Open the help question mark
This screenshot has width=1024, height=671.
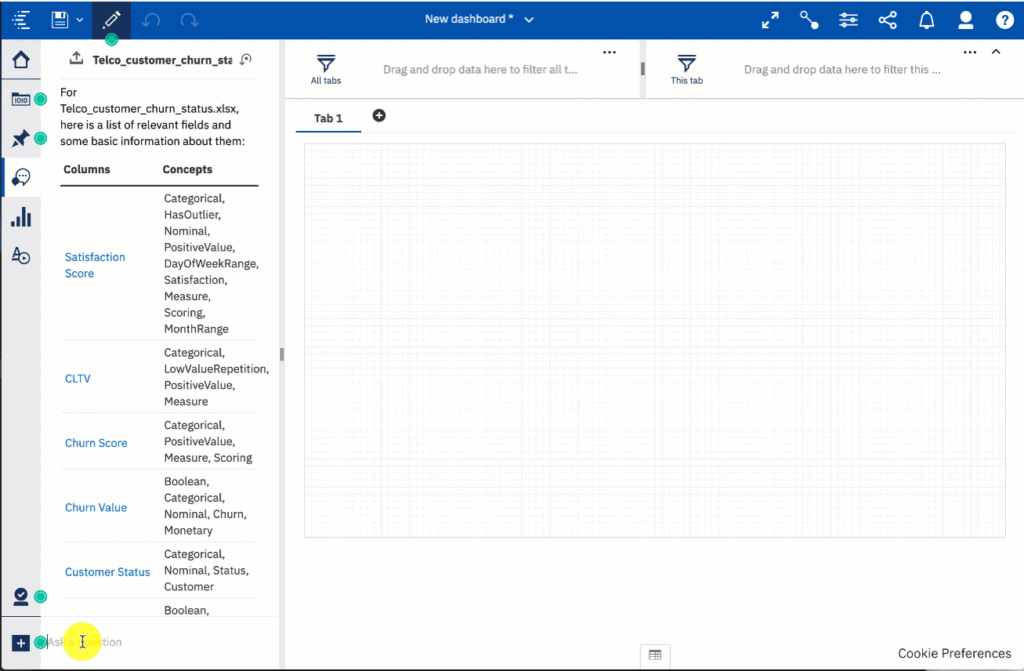tap(1004, 20)
